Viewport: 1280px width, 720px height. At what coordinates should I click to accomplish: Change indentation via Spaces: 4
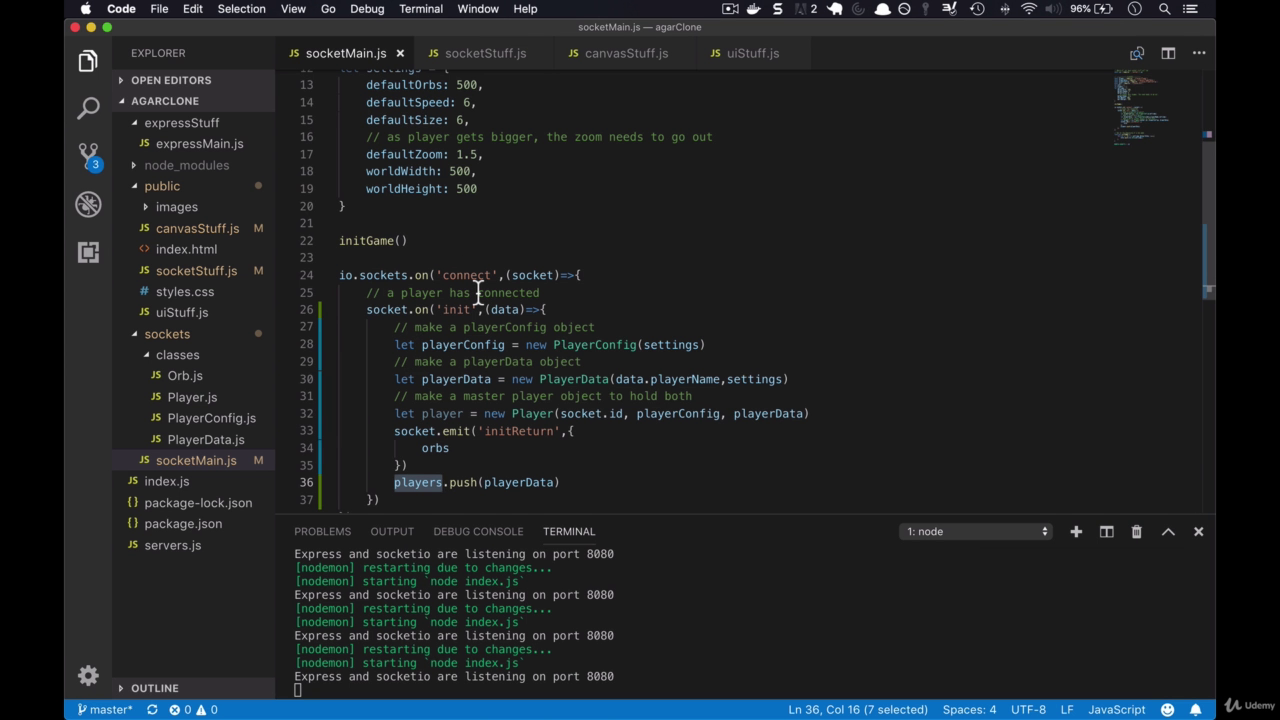pyautogui.click(x=969, y=710)
